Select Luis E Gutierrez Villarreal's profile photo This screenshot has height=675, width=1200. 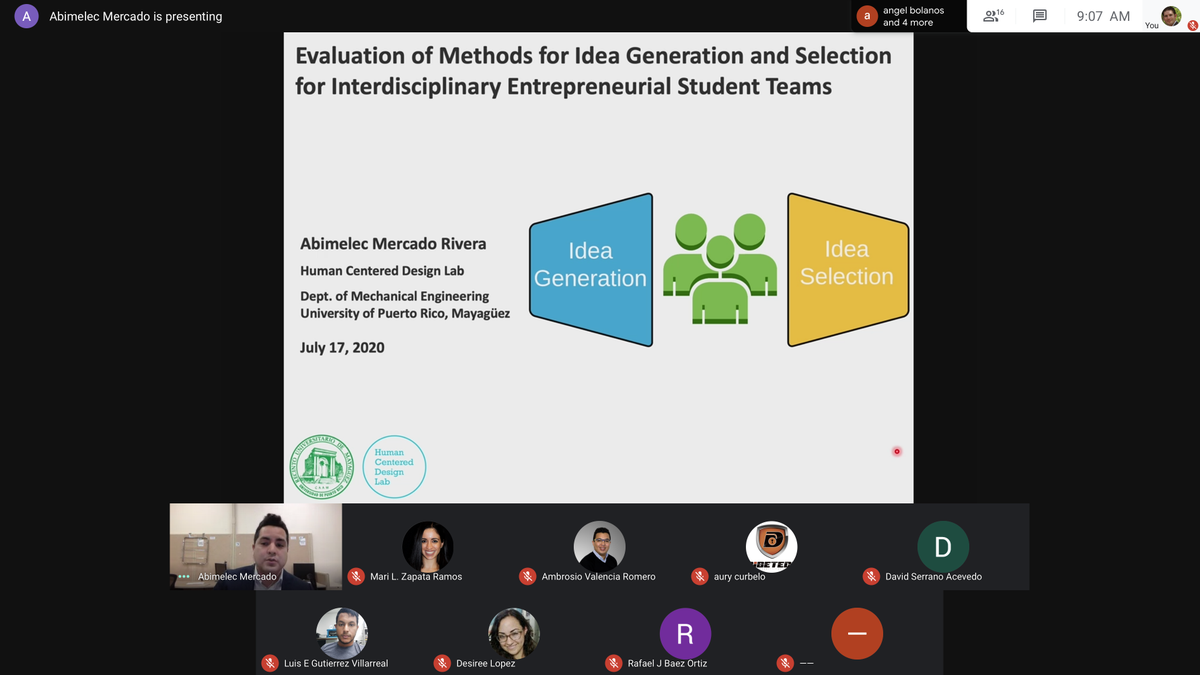coord(342,633)
